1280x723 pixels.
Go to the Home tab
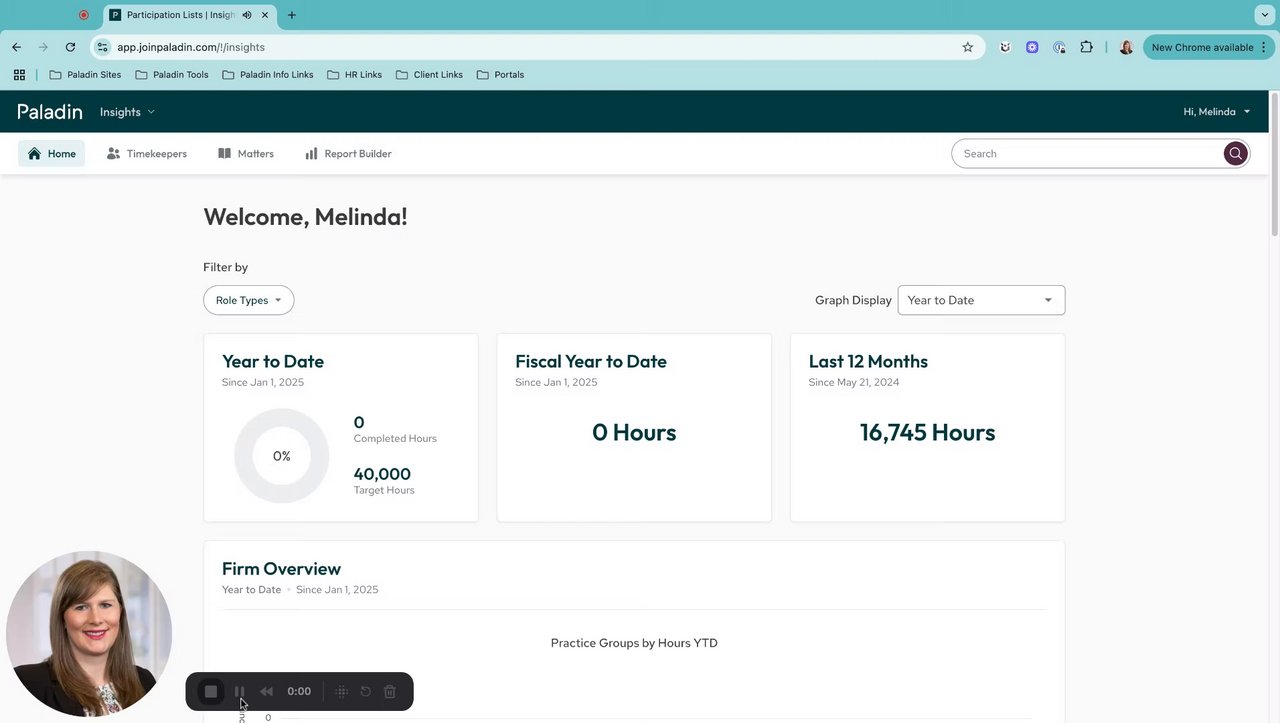click(52, 154)
